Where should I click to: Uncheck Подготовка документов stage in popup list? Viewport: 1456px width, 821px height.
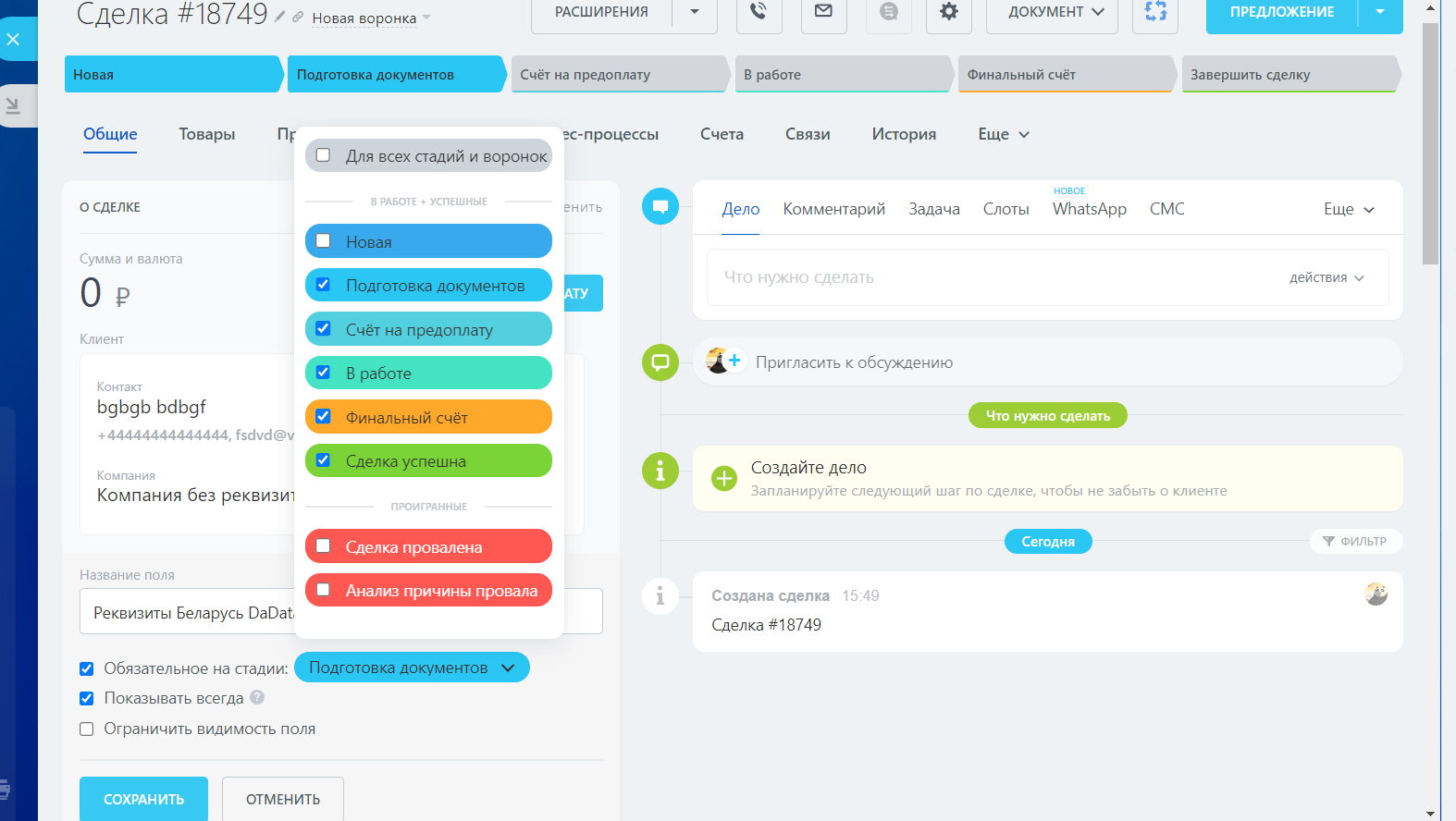tap(323, 285)
